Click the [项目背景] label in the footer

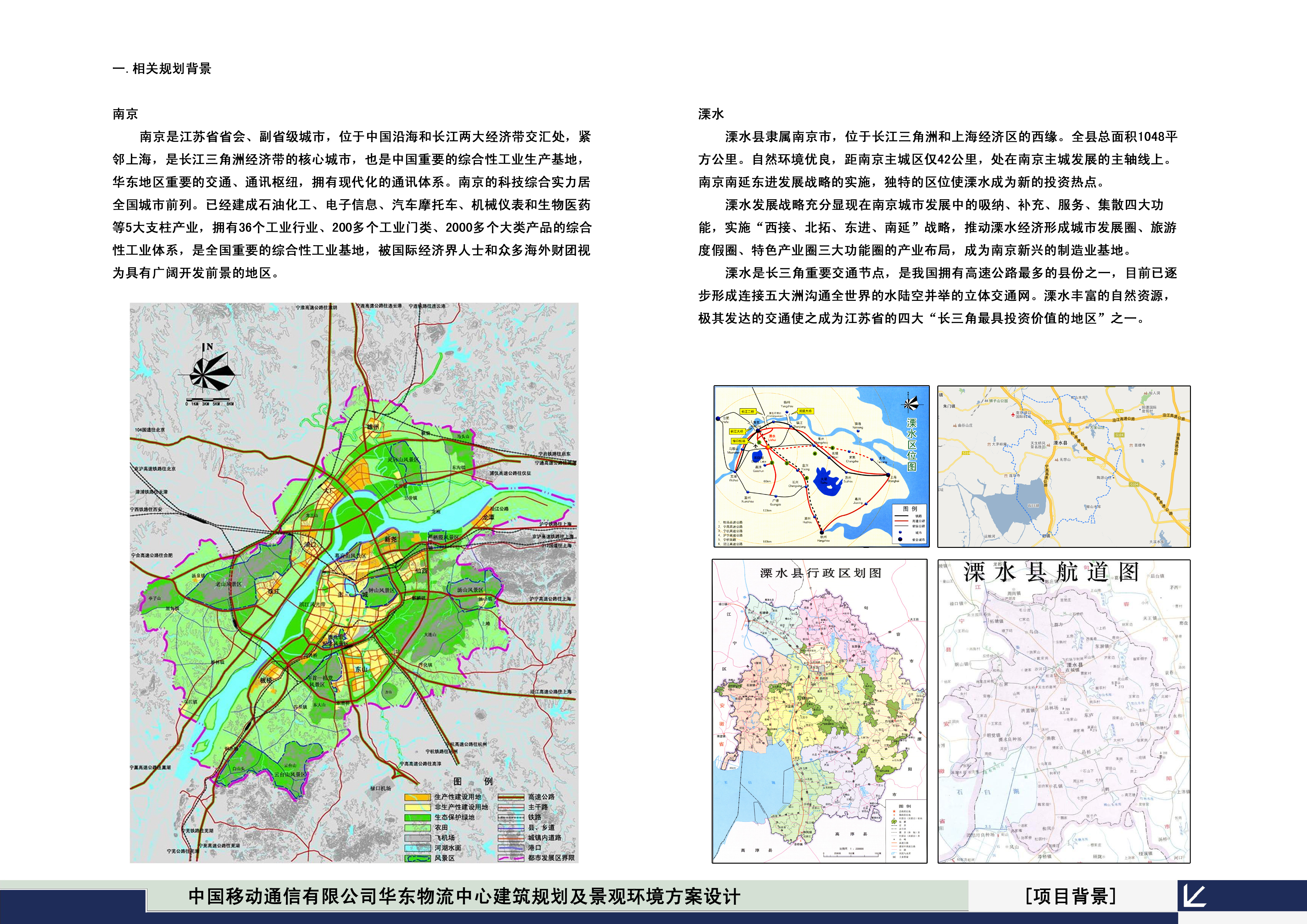[x=1070, y=896]
